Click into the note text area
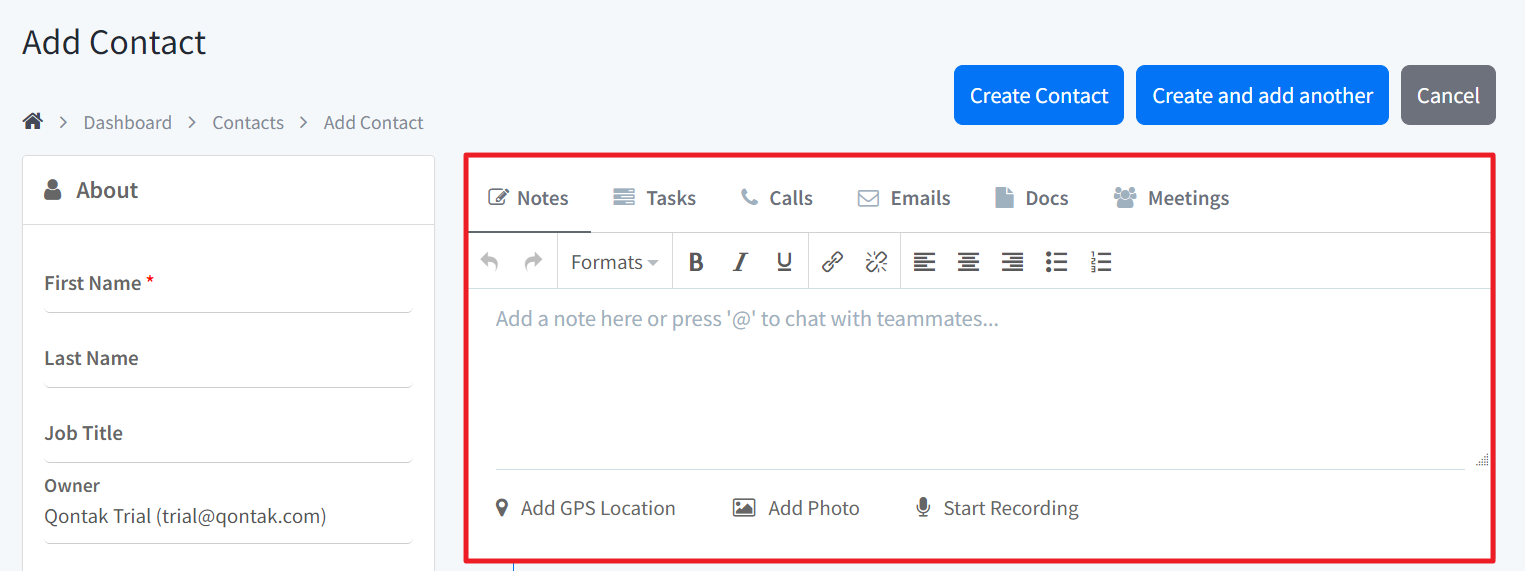 coord(980,378)
